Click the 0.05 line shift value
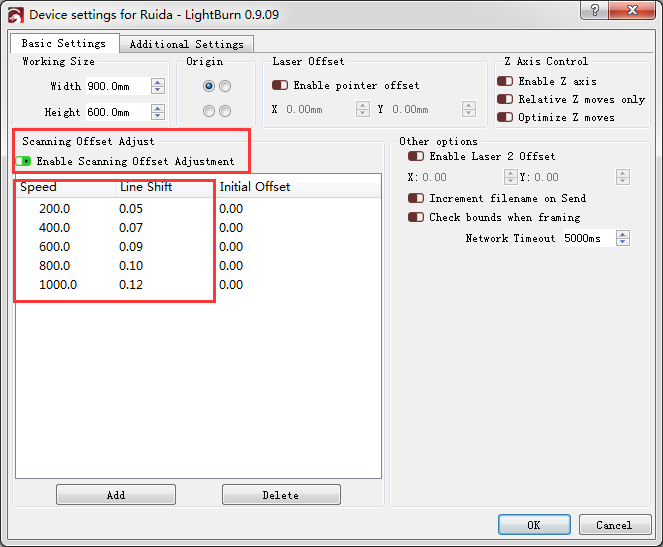 click(x=131, y=209)
